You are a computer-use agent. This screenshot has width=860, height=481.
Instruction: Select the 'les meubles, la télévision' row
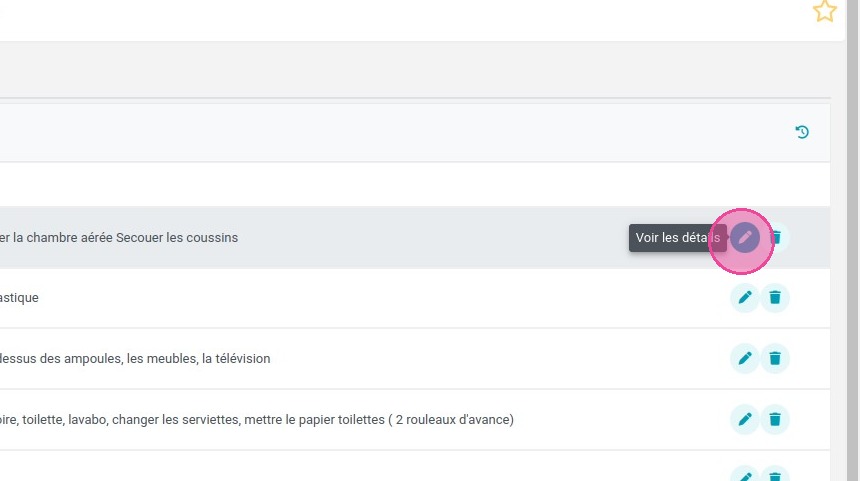point(415,359)
